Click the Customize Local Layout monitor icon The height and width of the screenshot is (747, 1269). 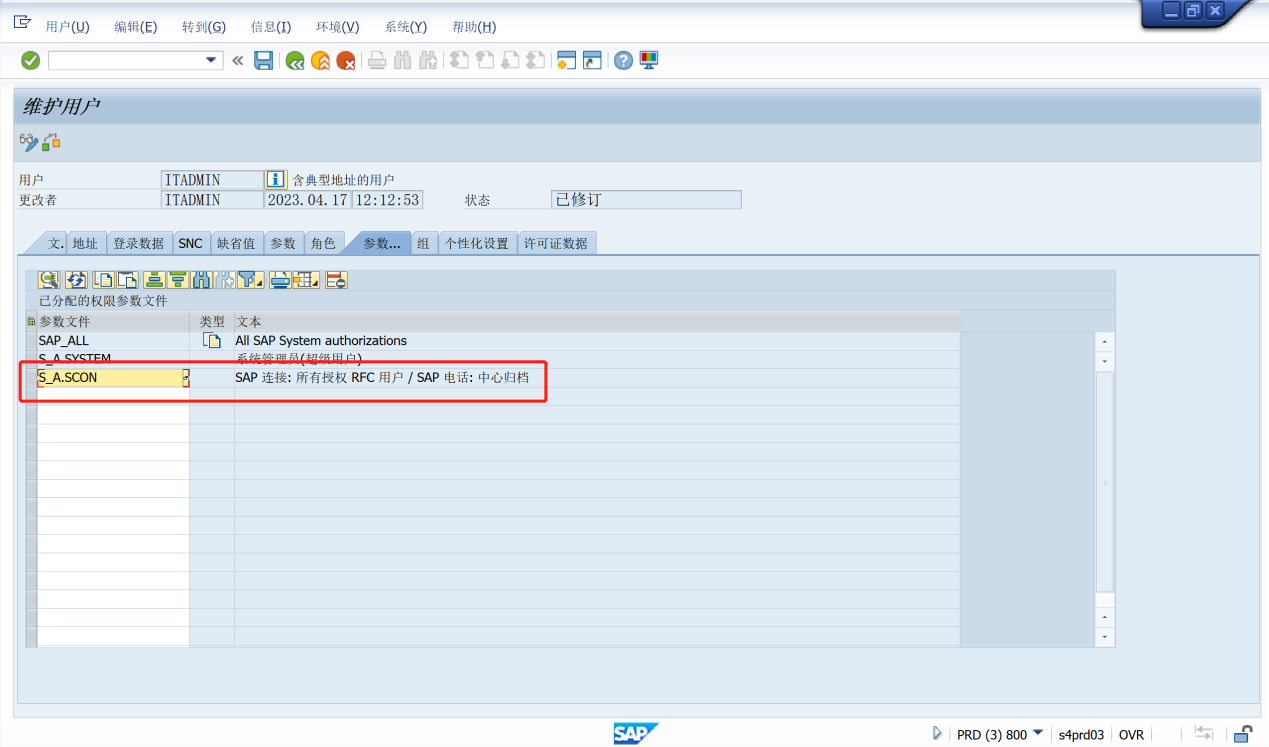pos(649,61)
